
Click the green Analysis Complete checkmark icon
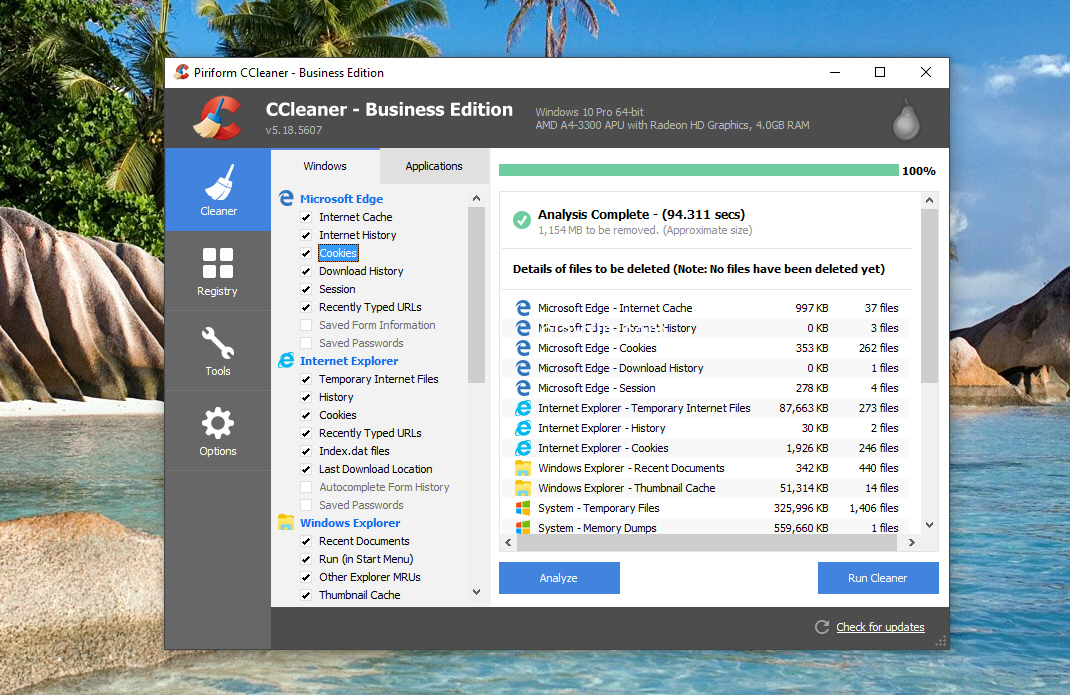point(522,221)
